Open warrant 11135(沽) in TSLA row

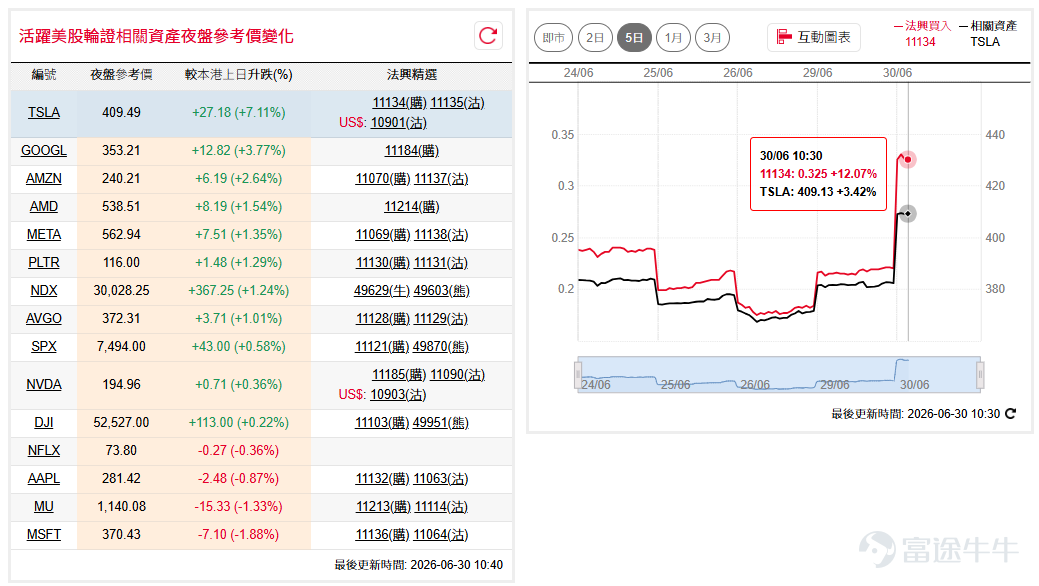[457, 103]
